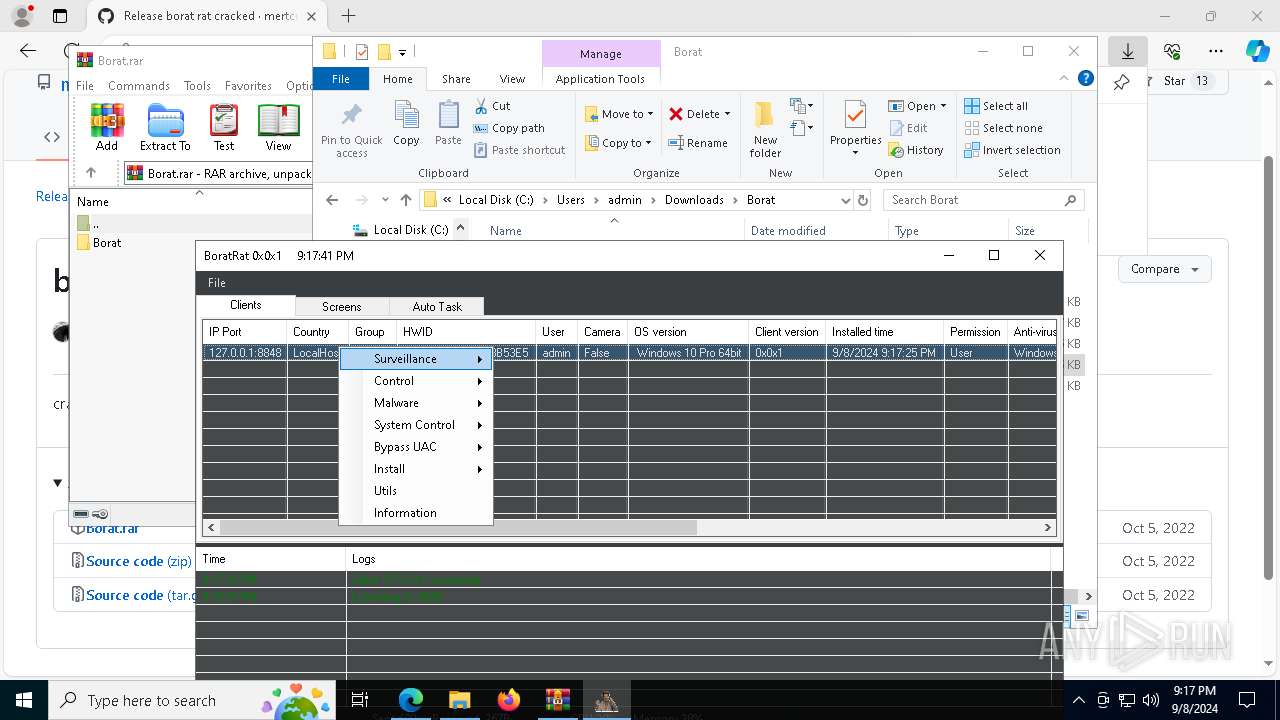This screenshot has height=720, width=1280.
Task: Click Paste shortcut in ribbon
Action: [519, 150]
